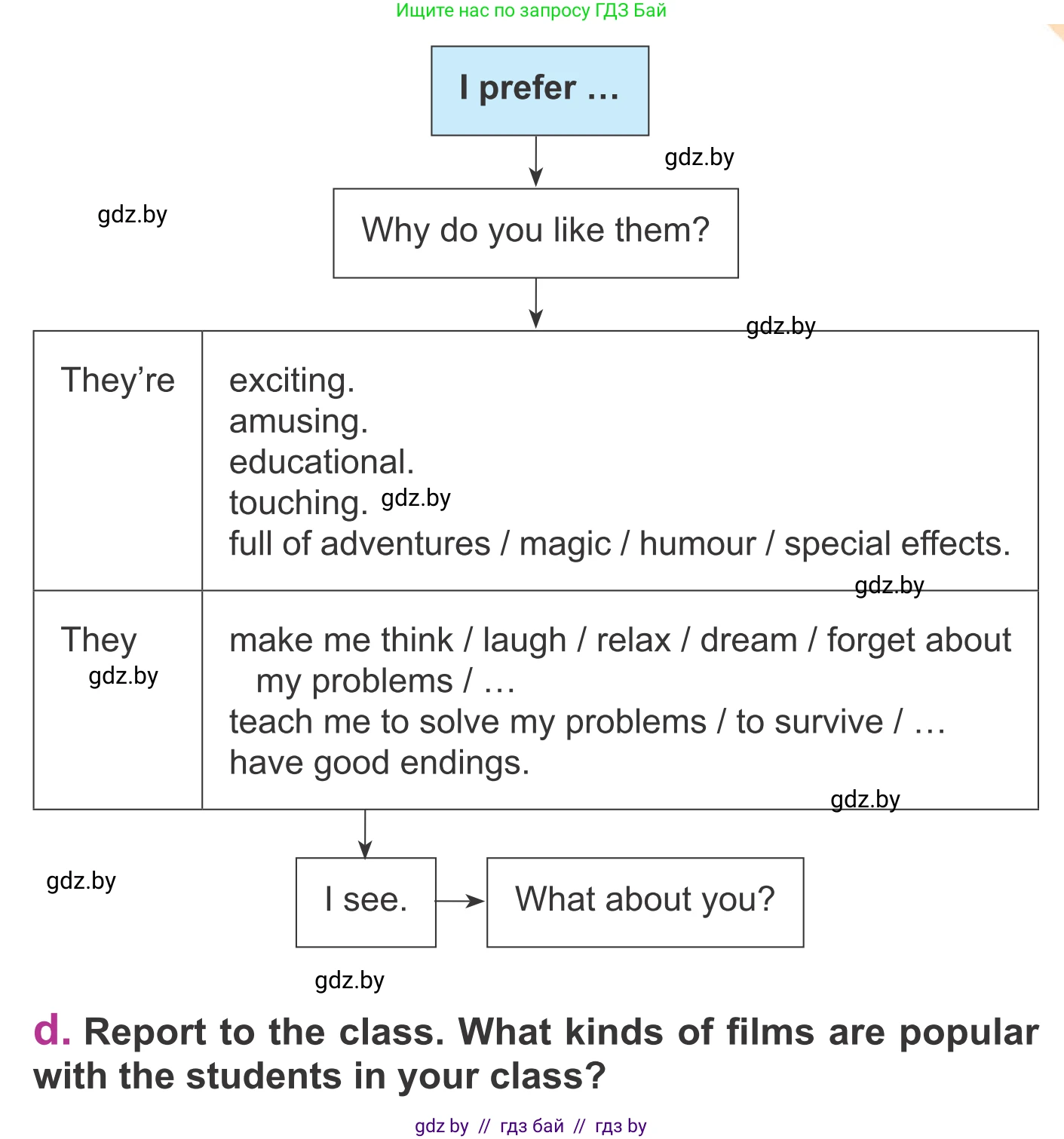The width and height of the screenshot is (1064, 1139).
Task: Click the blue "I prefer …" box
Action: pyautogui.click(x=540, y=90)
